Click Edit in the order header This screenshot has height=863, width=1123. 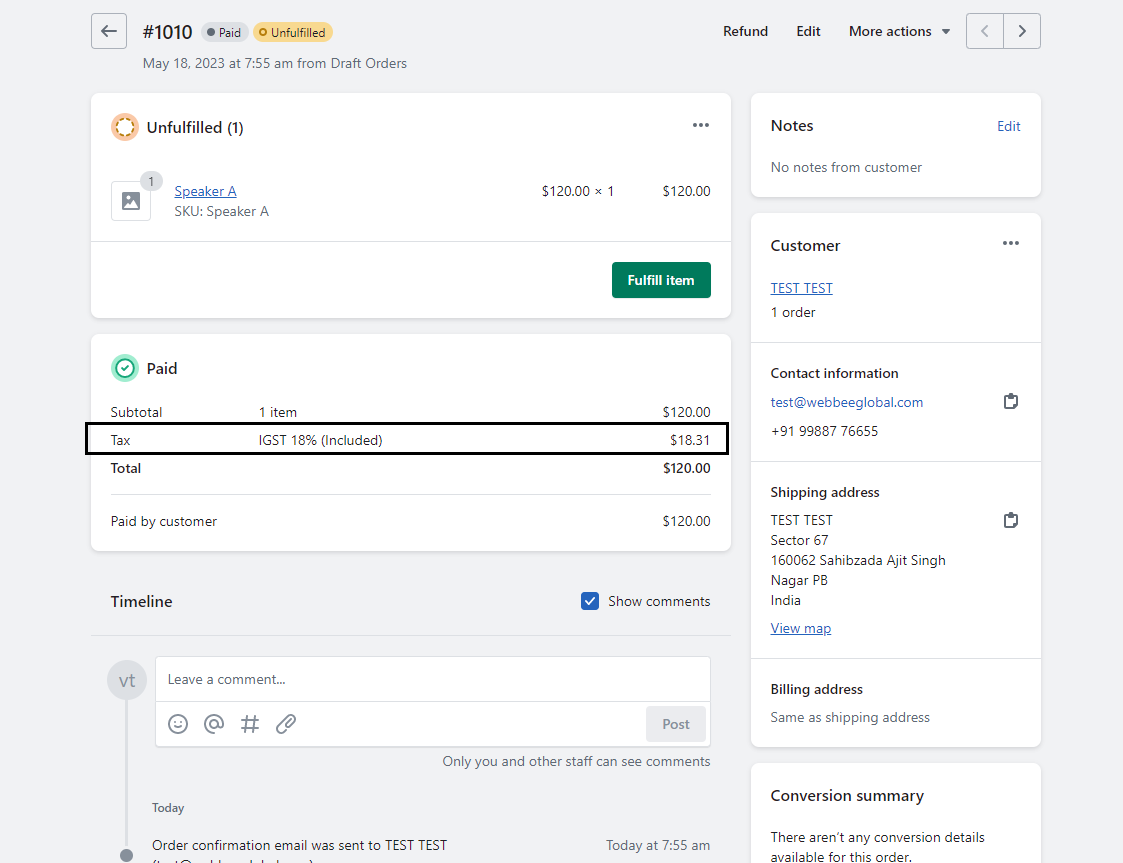(808, 31)
